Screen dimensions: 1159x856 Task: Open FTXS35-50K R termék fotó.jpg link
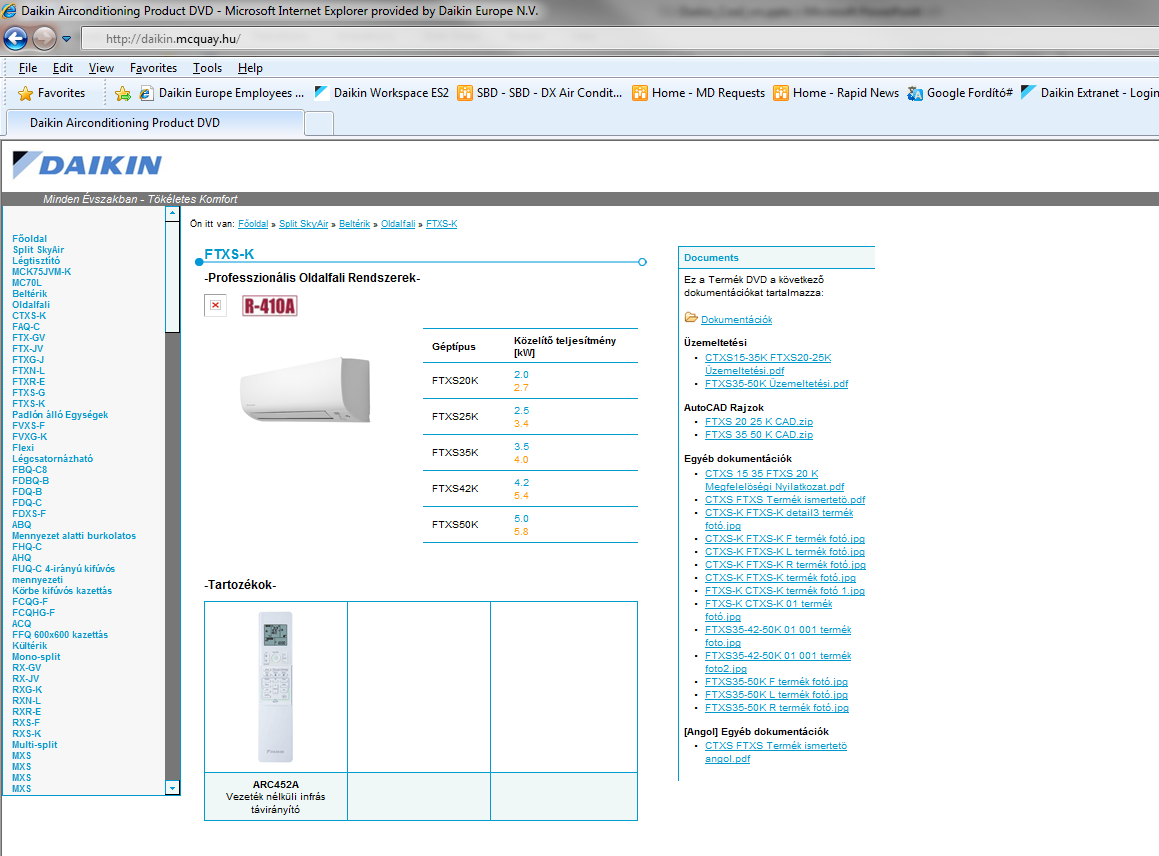pos(776,707)
